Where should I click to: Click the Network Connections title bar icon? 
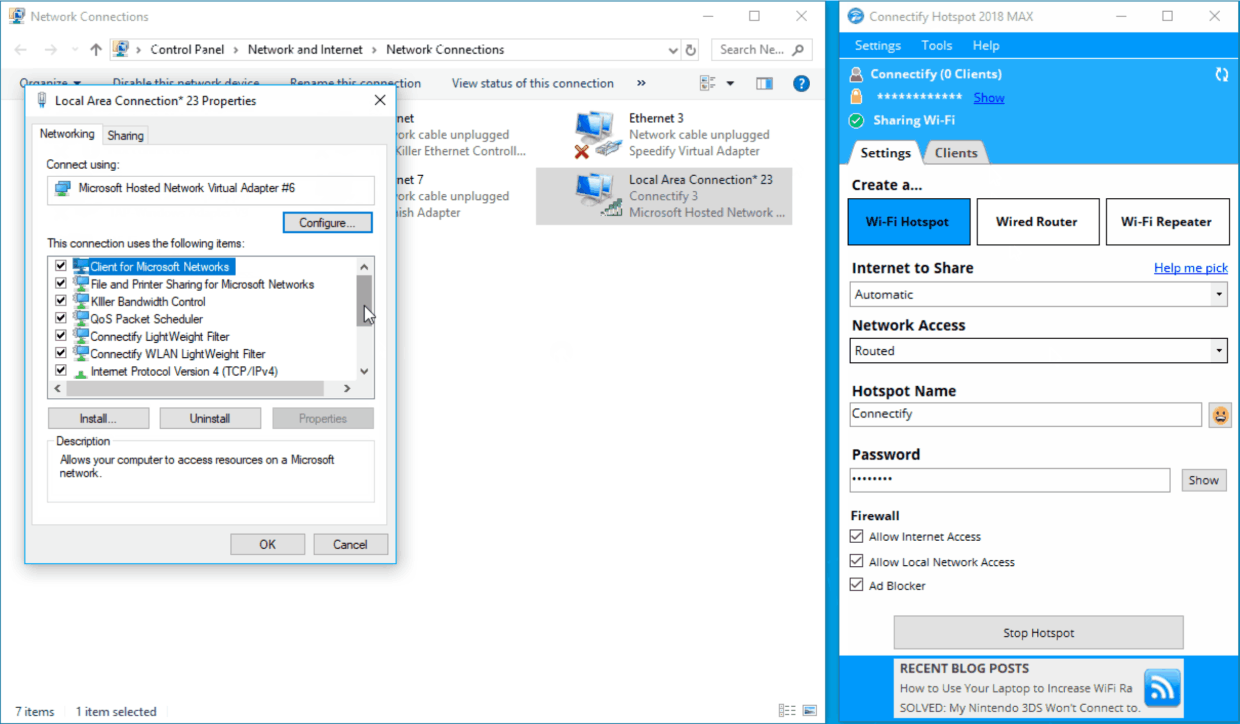(x=17, y=16)
